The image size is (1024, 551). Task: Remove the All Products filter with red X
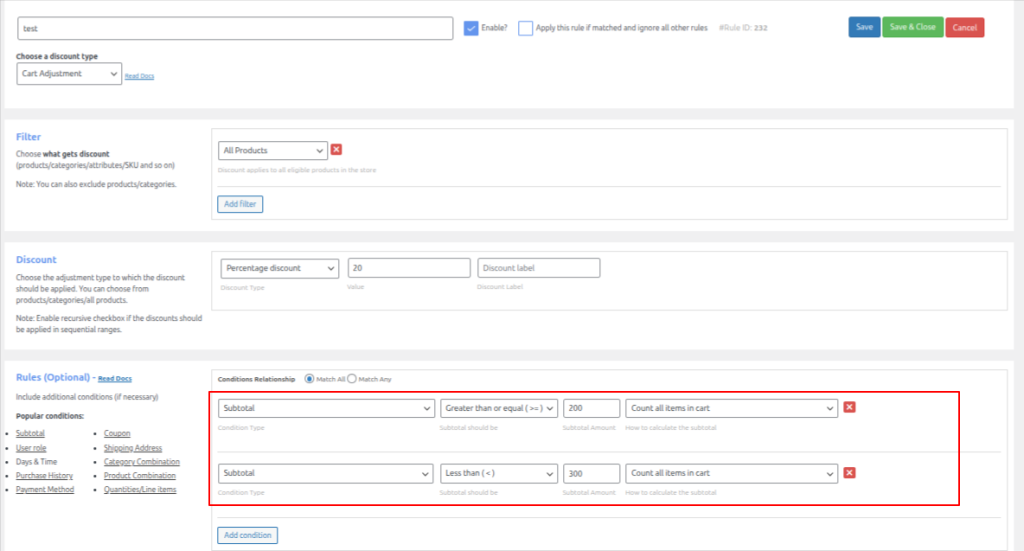coord(336,150)
